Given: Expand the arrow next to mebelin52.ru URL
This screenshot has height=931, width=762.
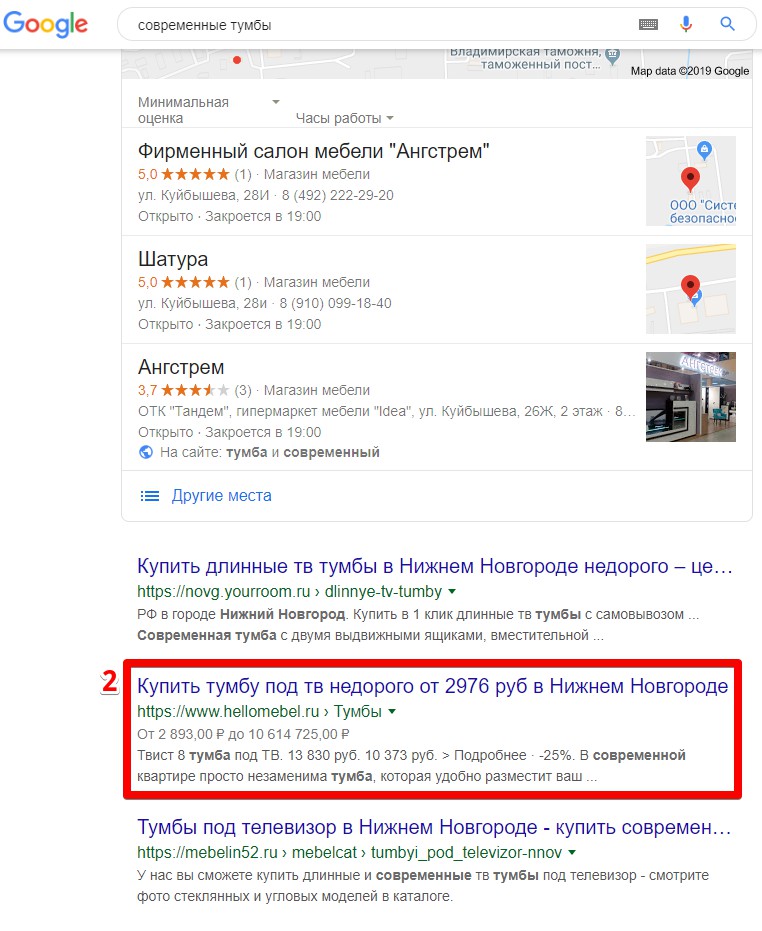Looking at the screenshot, I should [x=572, y=853].
